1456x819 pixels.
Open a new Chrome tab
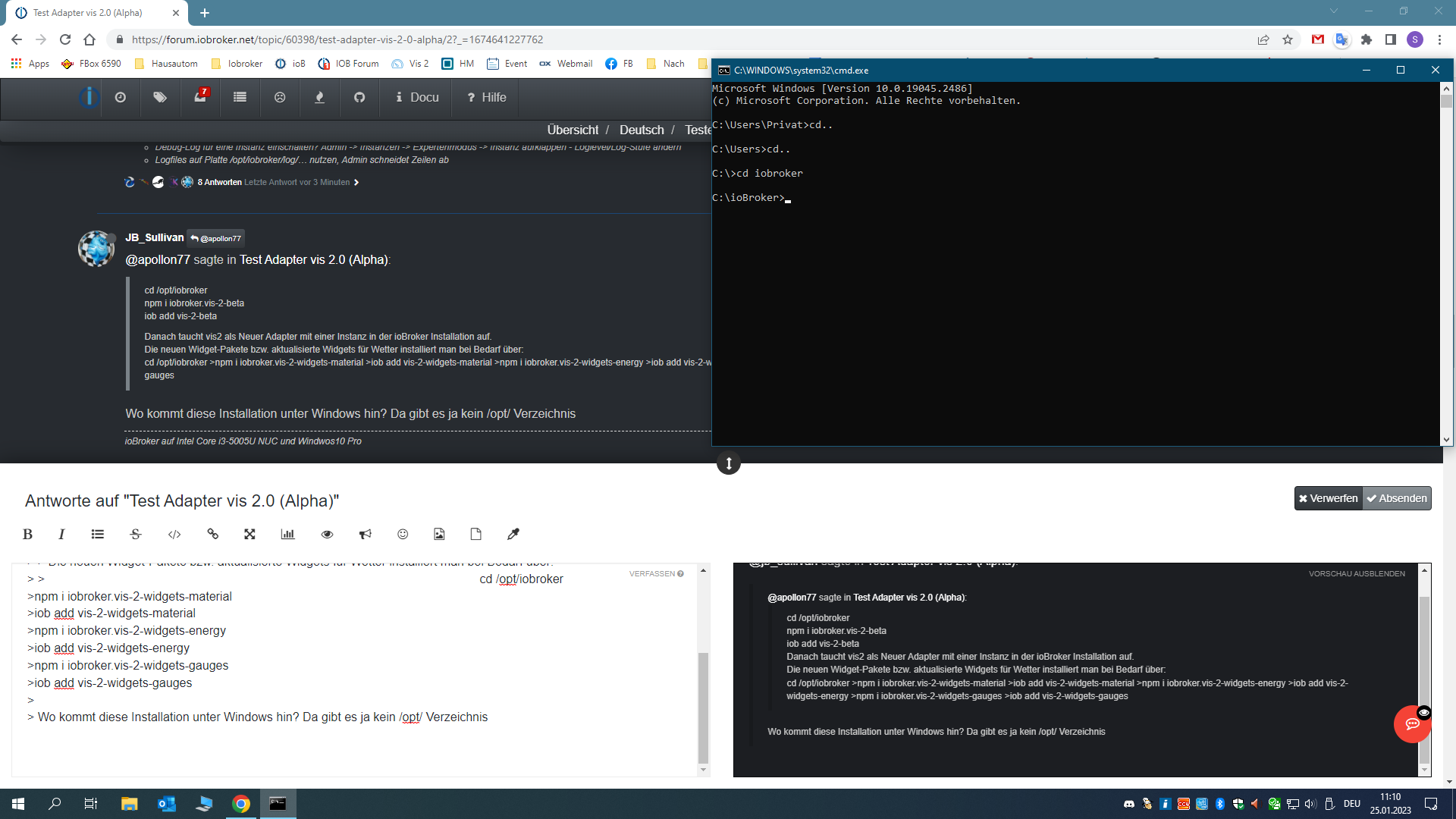coord(205,13)
